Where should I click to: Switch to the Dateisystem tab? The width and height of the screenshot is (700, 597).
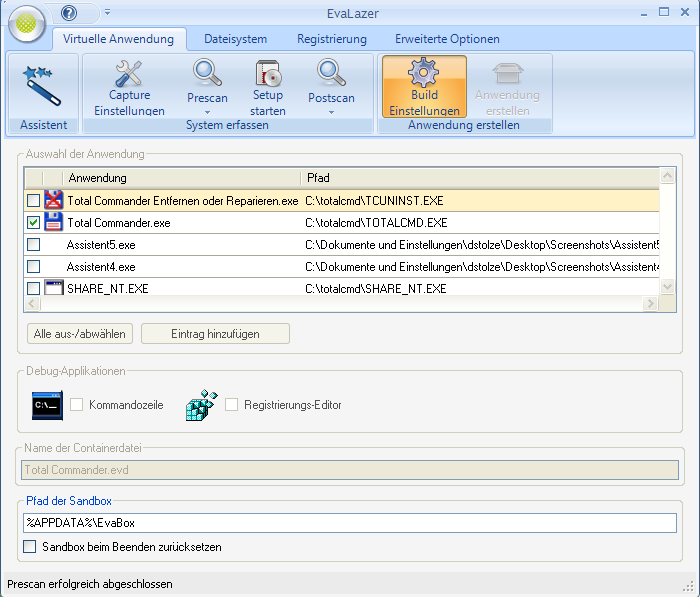point(235,39)
